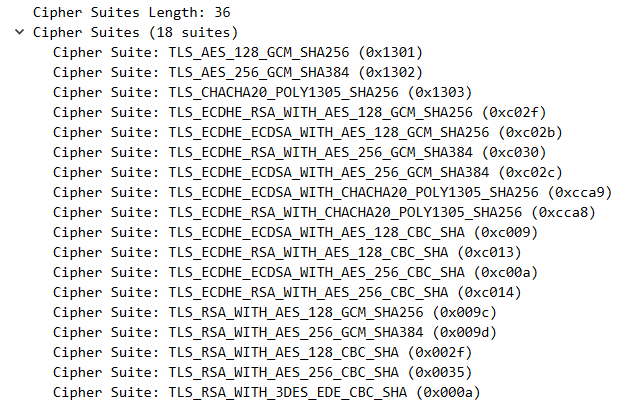Select TLS_RSA_WITH_AES_128_GCM_SHA256 (0x009c) suite
This screenshot has width=629, height=406.
point(275,313)
